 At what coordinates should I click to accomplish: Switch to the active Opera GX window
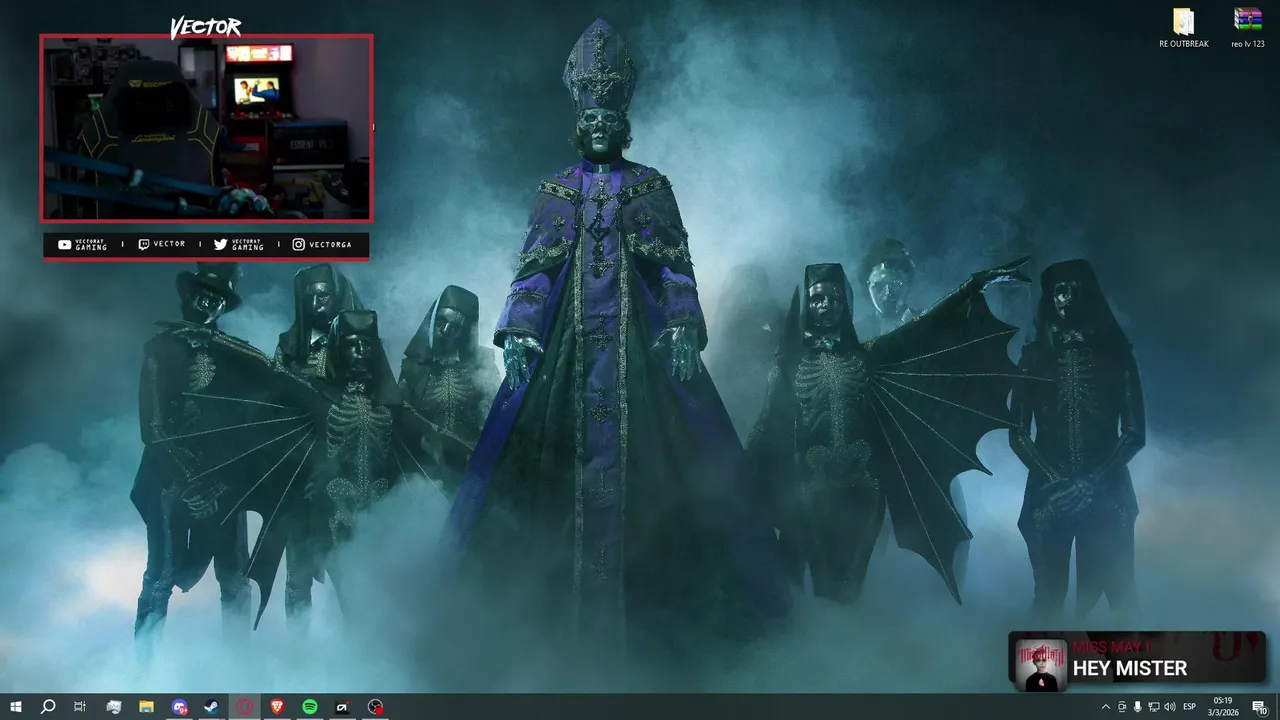point(245,707)
